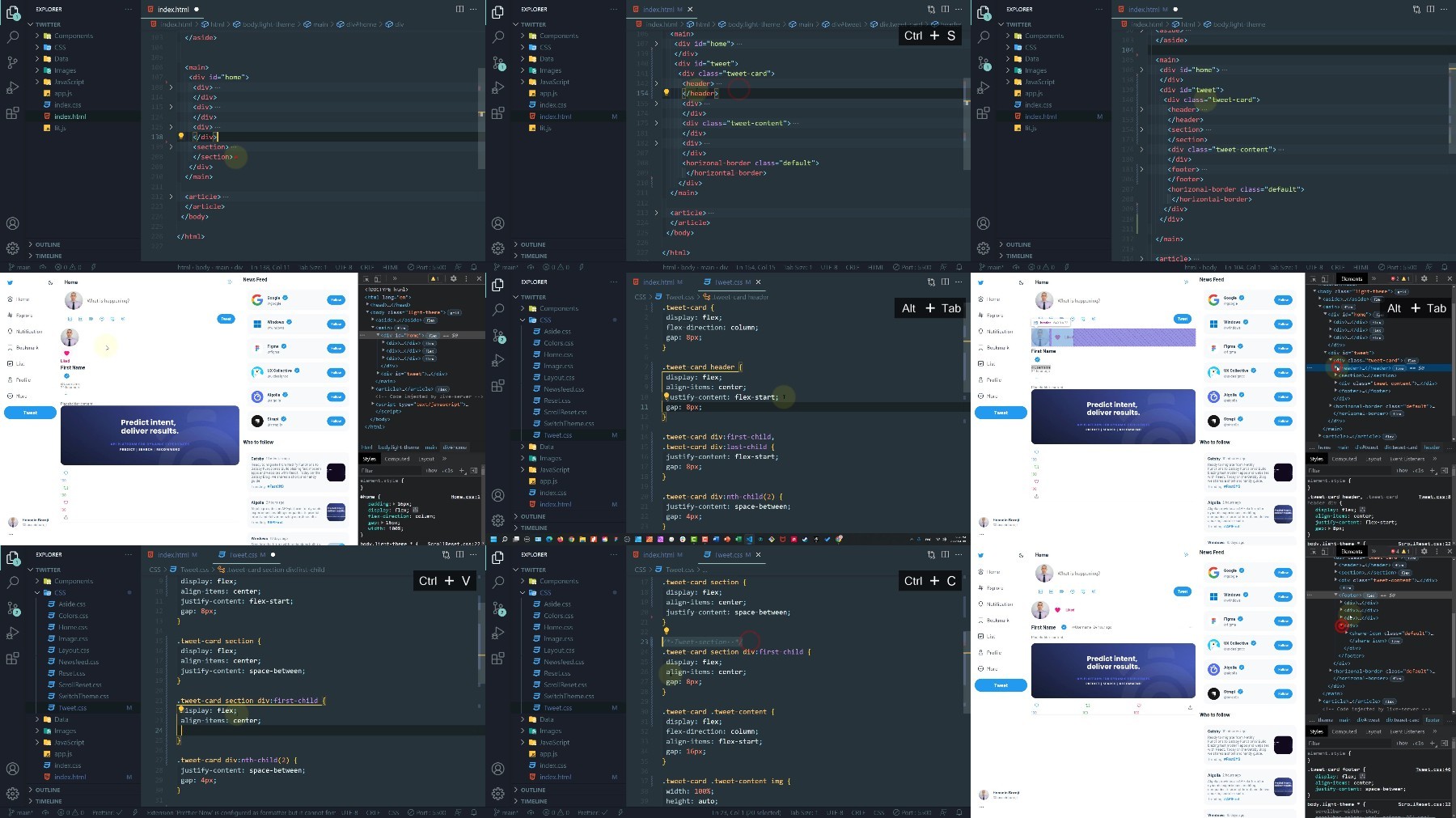Viewport: 1456px width, 818px height.
Task: Click the Explorer ellipsis menu in the Ctrl + S window
Action: [x=613, y=10]
